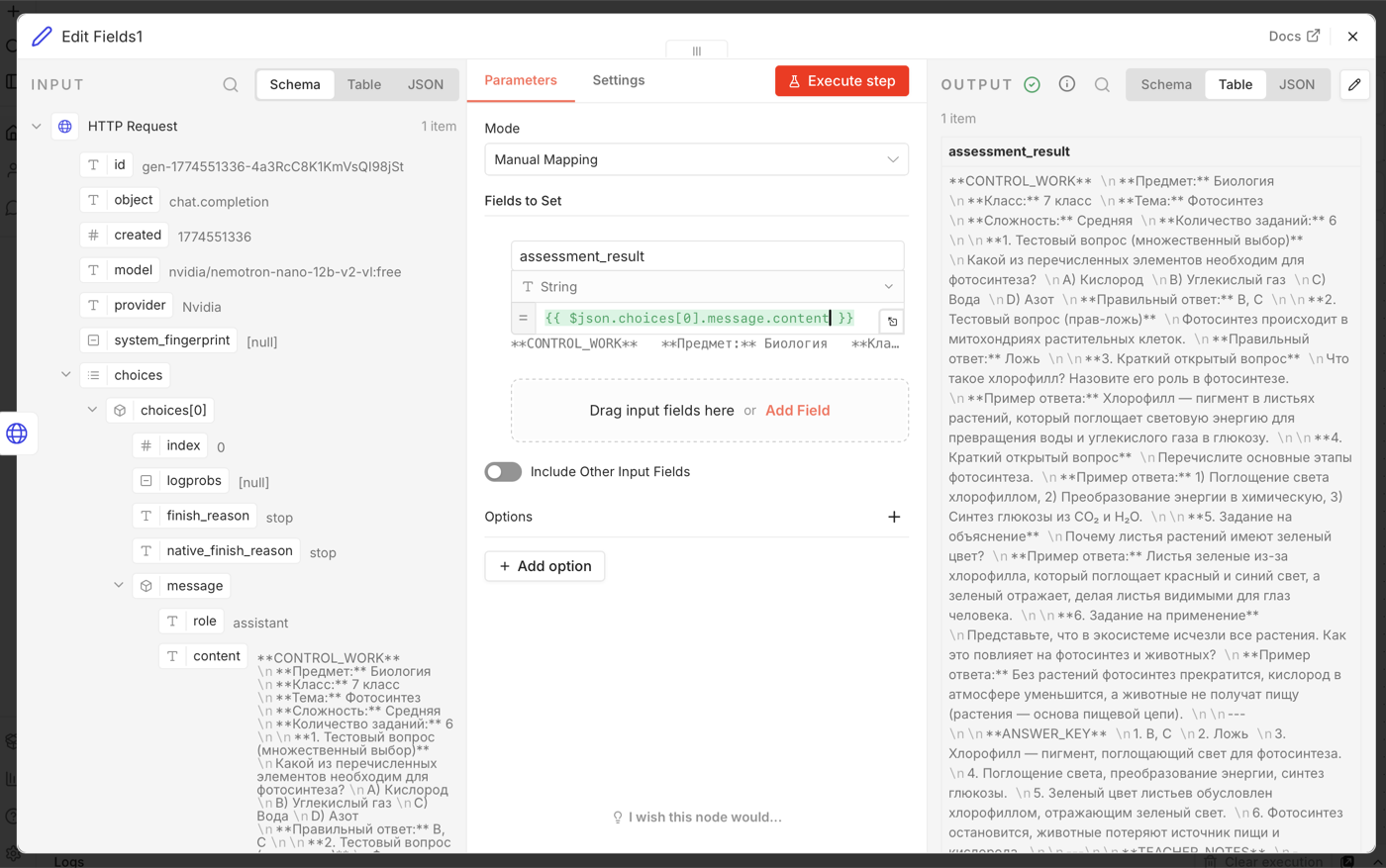Click the pencil edit output icon
The height and width of the screenshot is (868, 1386).
[x=1354, y=85]
